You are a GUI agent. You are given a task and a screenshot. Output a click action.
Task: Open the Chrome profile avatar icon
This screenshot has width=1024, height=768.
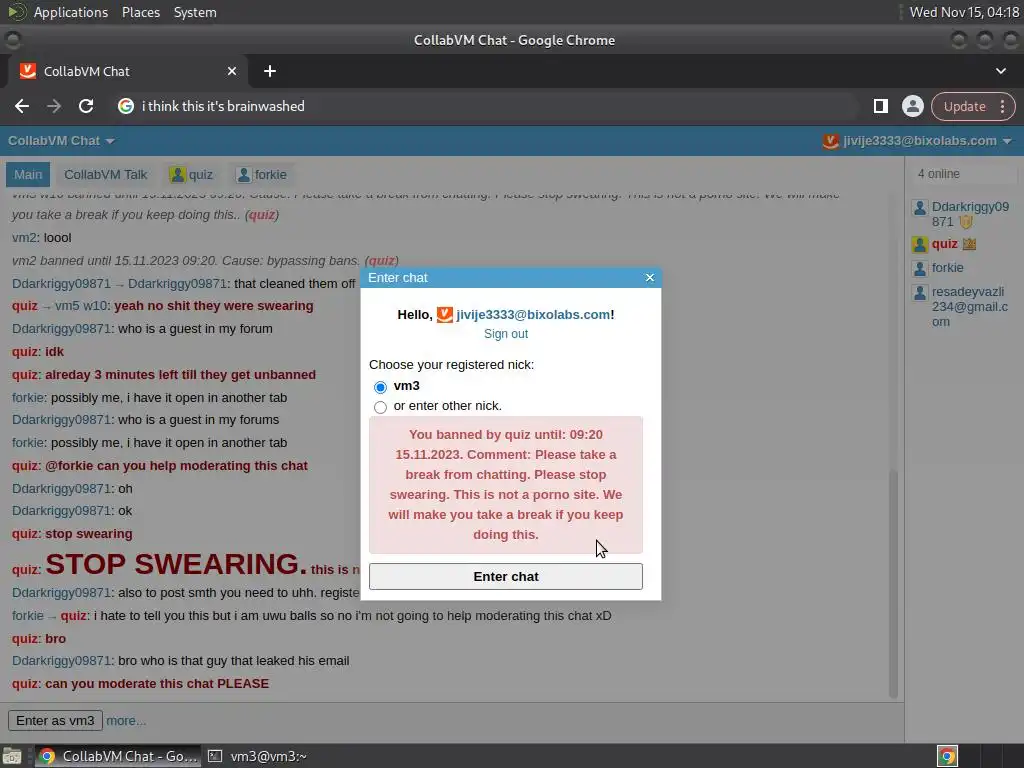(913, 106)
